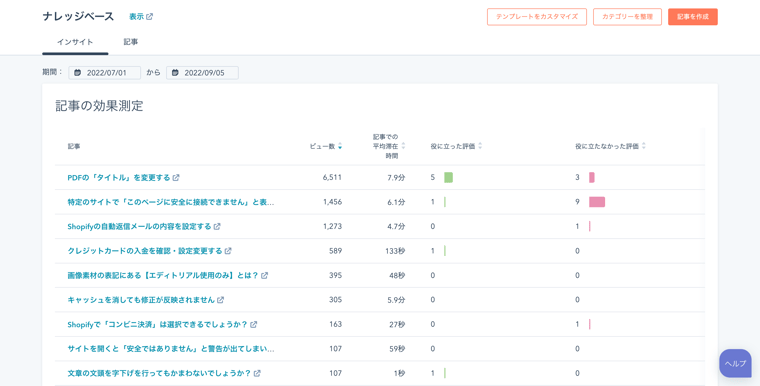The height and width of the screenshot is (386, 760).
Task: Open external icon beside Shopifyで「コンビニ決済」 article
Action: (x=253, y=324)
